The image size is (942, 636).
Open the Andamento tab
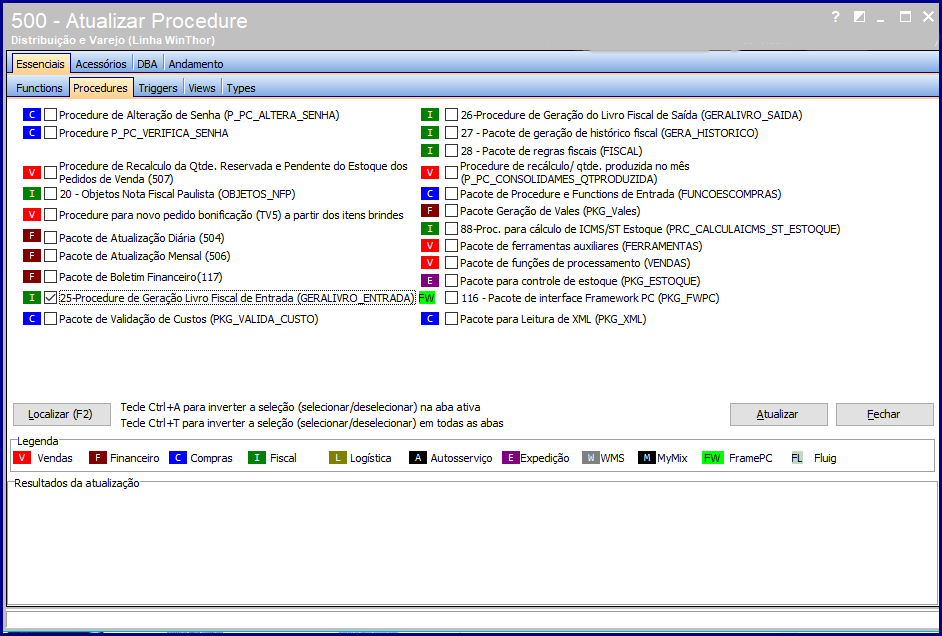196,64
